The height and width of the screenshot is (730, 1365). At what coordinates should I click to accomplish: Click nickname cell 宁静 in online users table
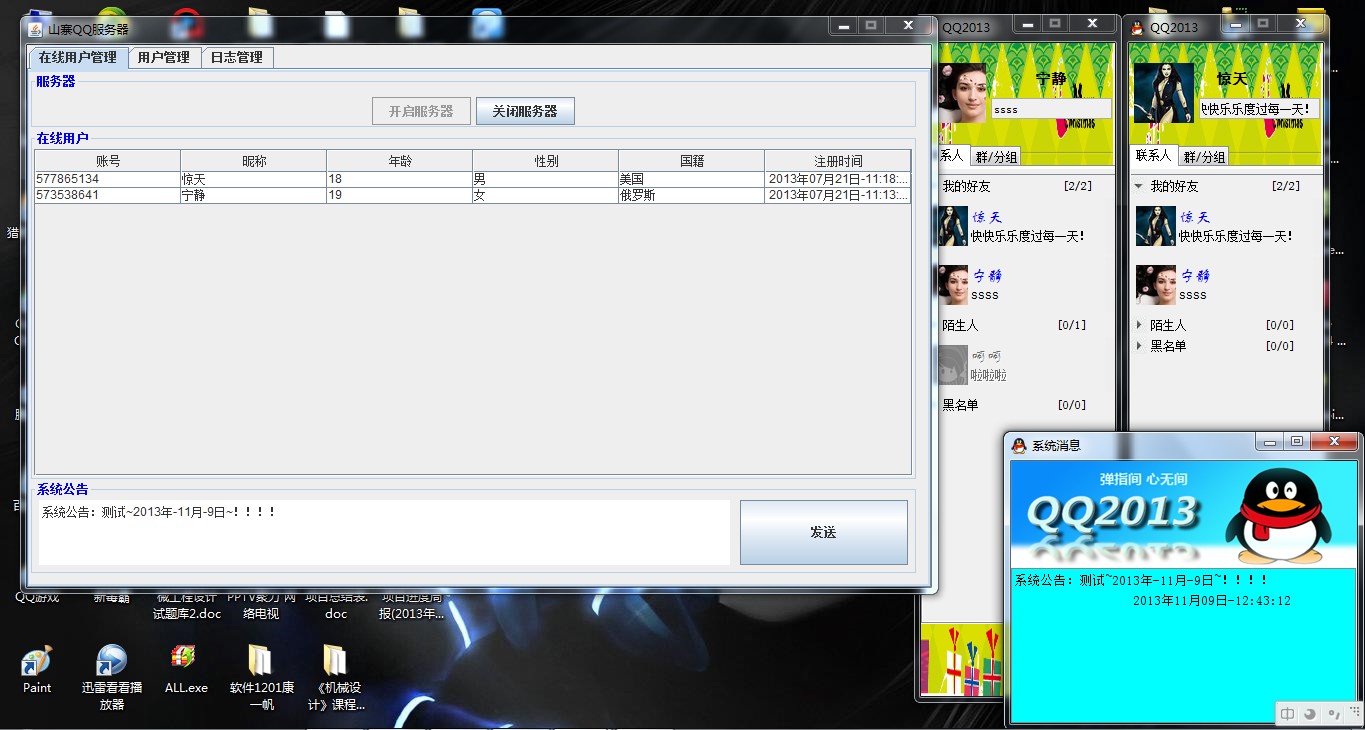click(x=254, y=195)
